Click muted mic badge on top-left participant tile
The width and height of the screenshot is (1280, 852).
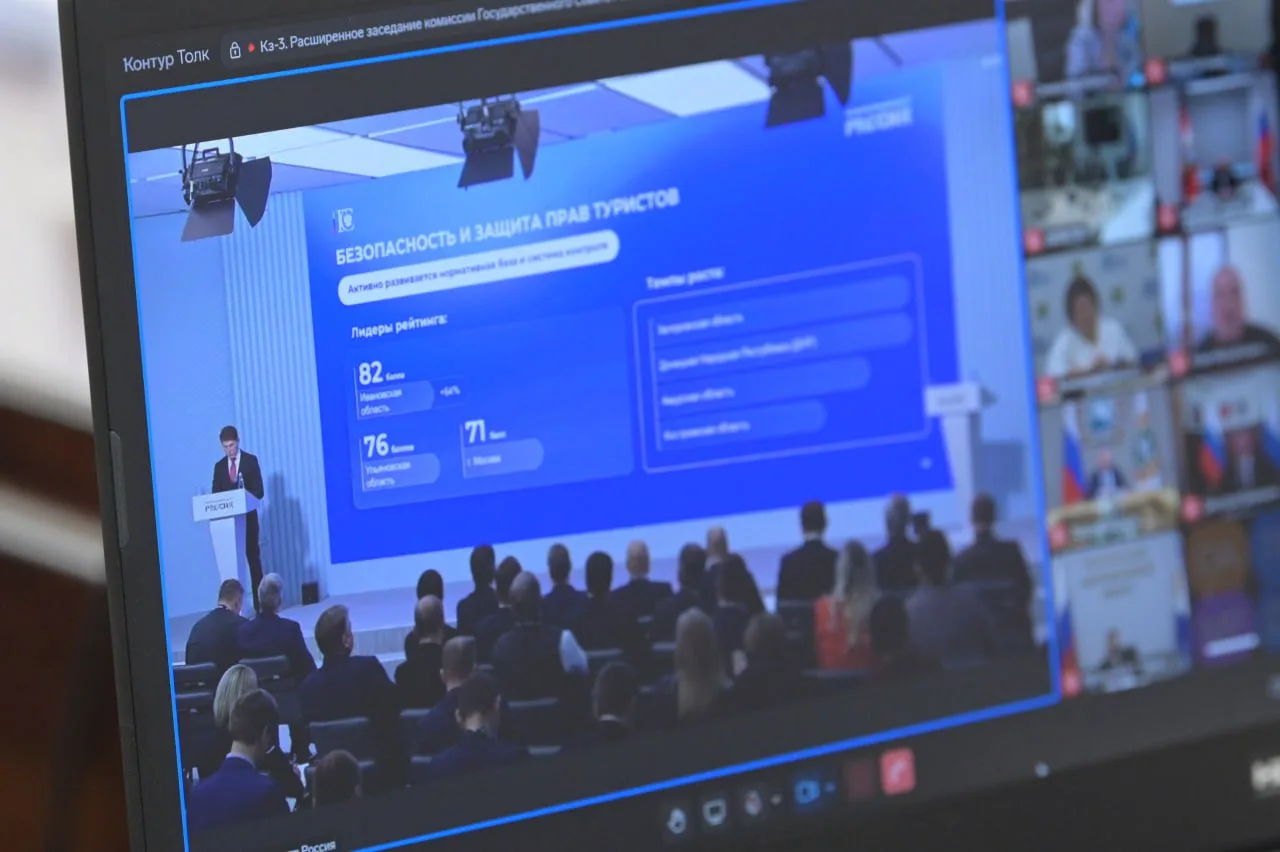[x=1022, y=93]
